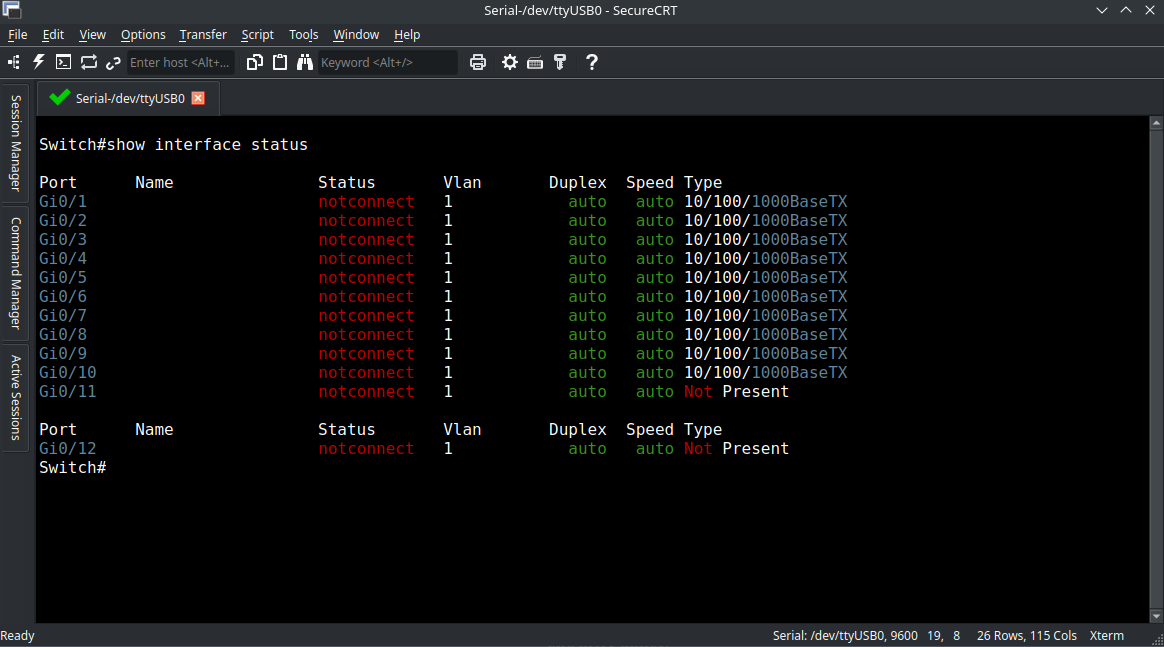Screen dimensions: 1164x647
Task: Click the Reconnect arrows icon
Action: tap(89, 62)
